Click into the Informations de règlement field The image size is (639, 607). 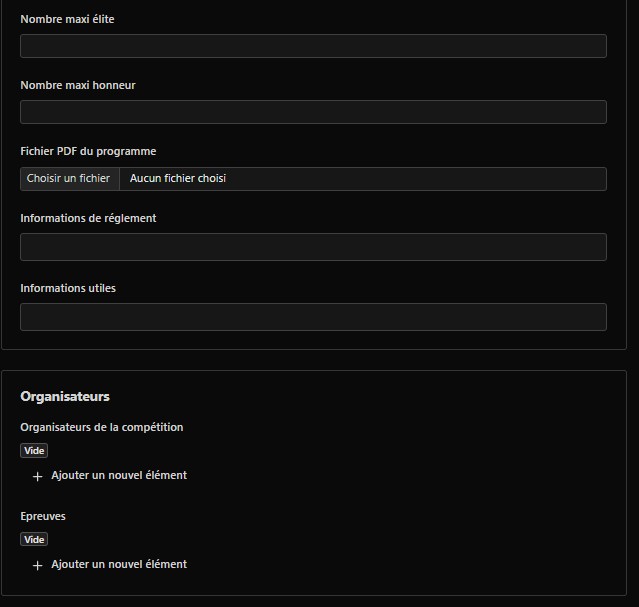coord(313,247)
